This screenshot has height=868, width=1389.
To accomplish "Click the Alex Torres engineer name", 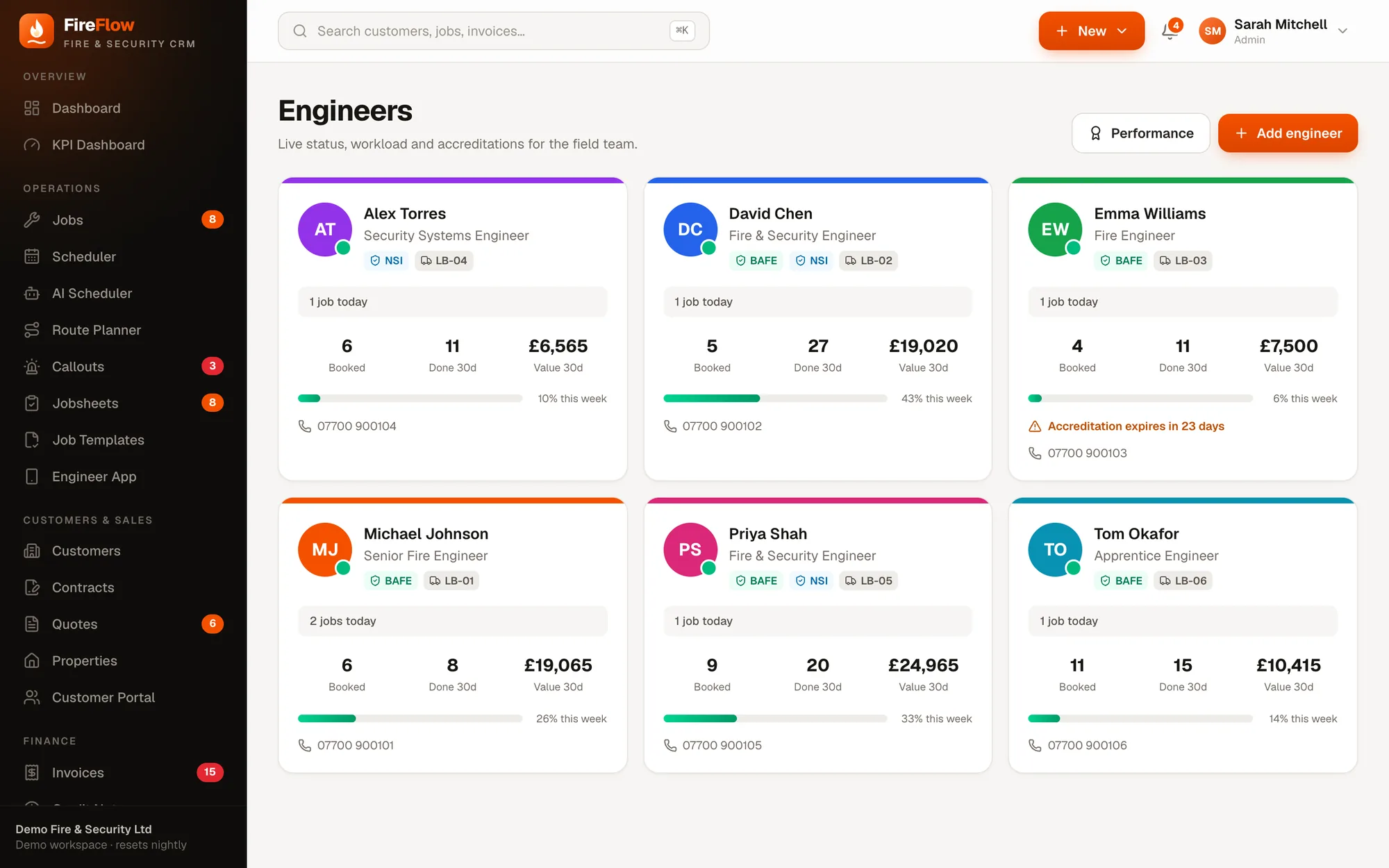I will [x=405, y=214].
